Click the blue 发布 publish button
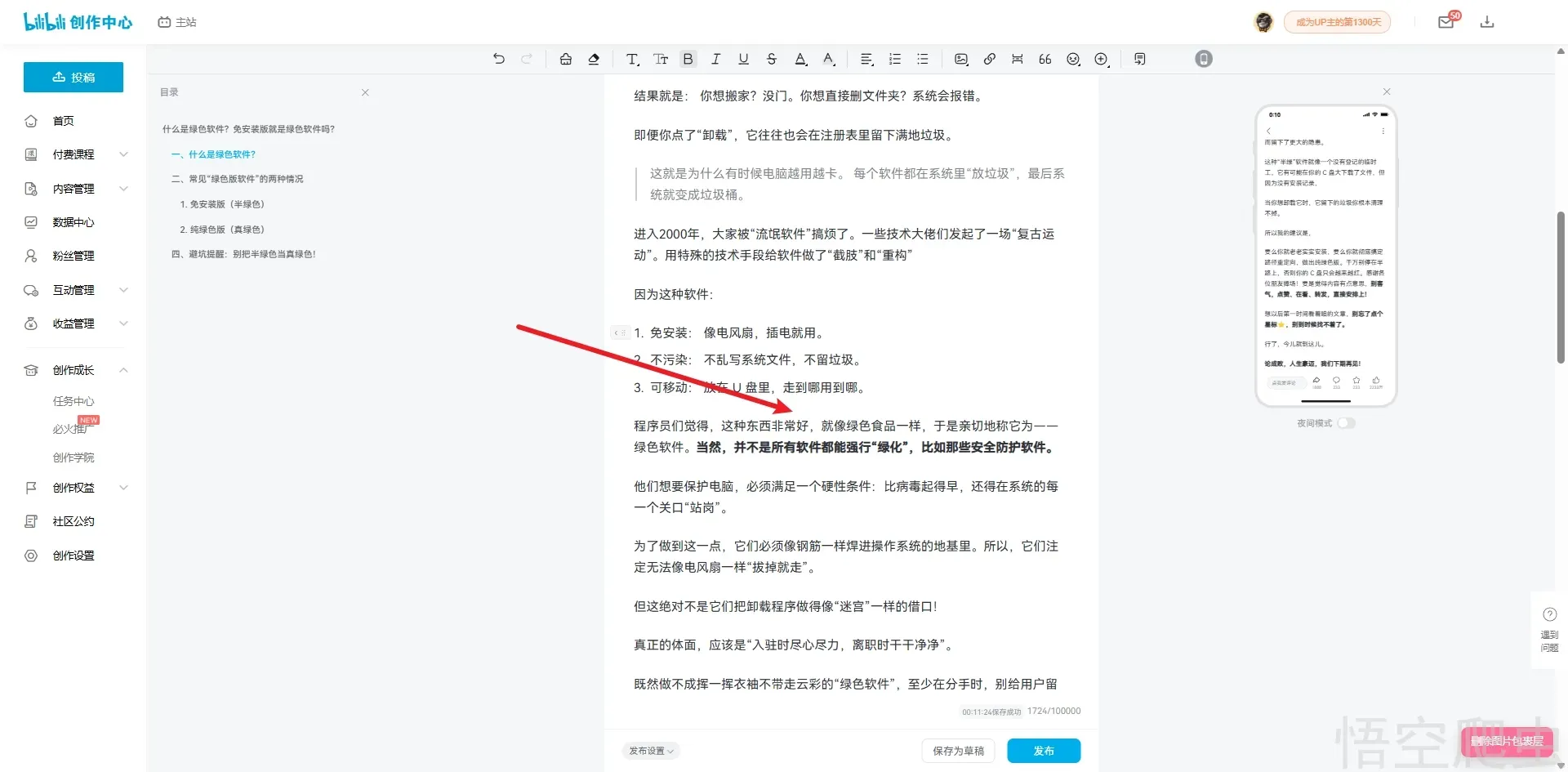This screenshot has width=1568, height=772. 1043,751
